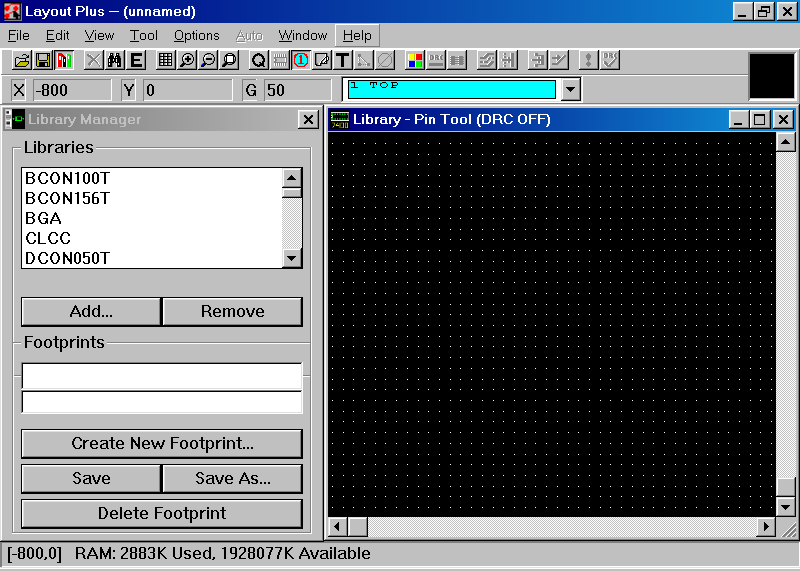
Task: Select the Text tool 'T' icon
Action: tap(343, 60)
